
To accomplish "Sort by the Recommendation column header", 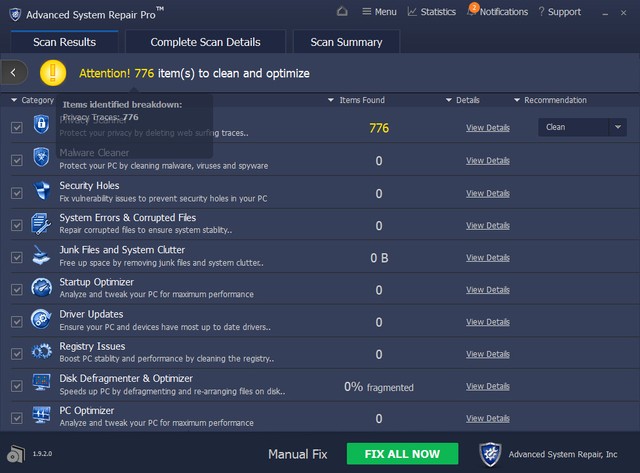I will tap(550, 100).
